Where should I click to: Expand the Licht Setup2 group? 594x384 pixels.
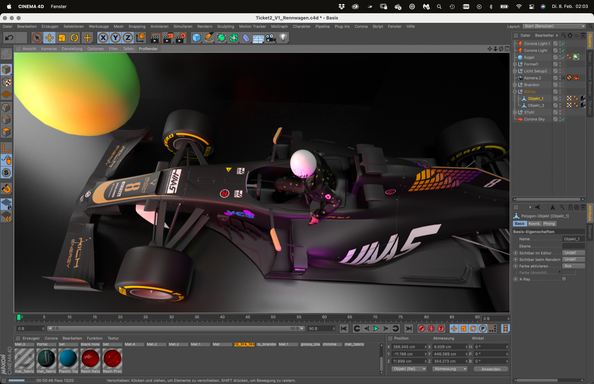pos(515,71)
